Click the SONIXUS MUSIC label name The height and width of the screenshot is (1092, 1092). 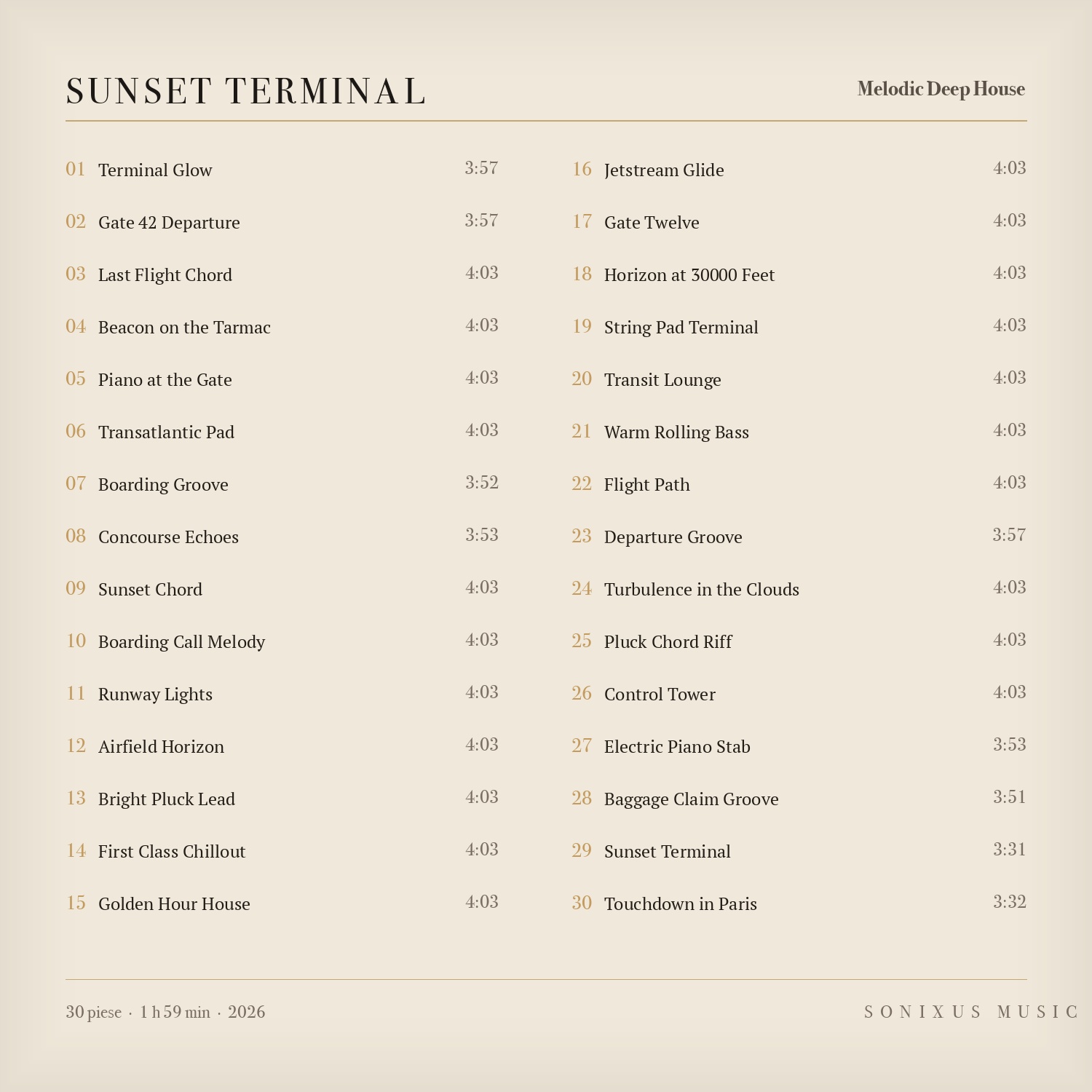(970, 1012)
